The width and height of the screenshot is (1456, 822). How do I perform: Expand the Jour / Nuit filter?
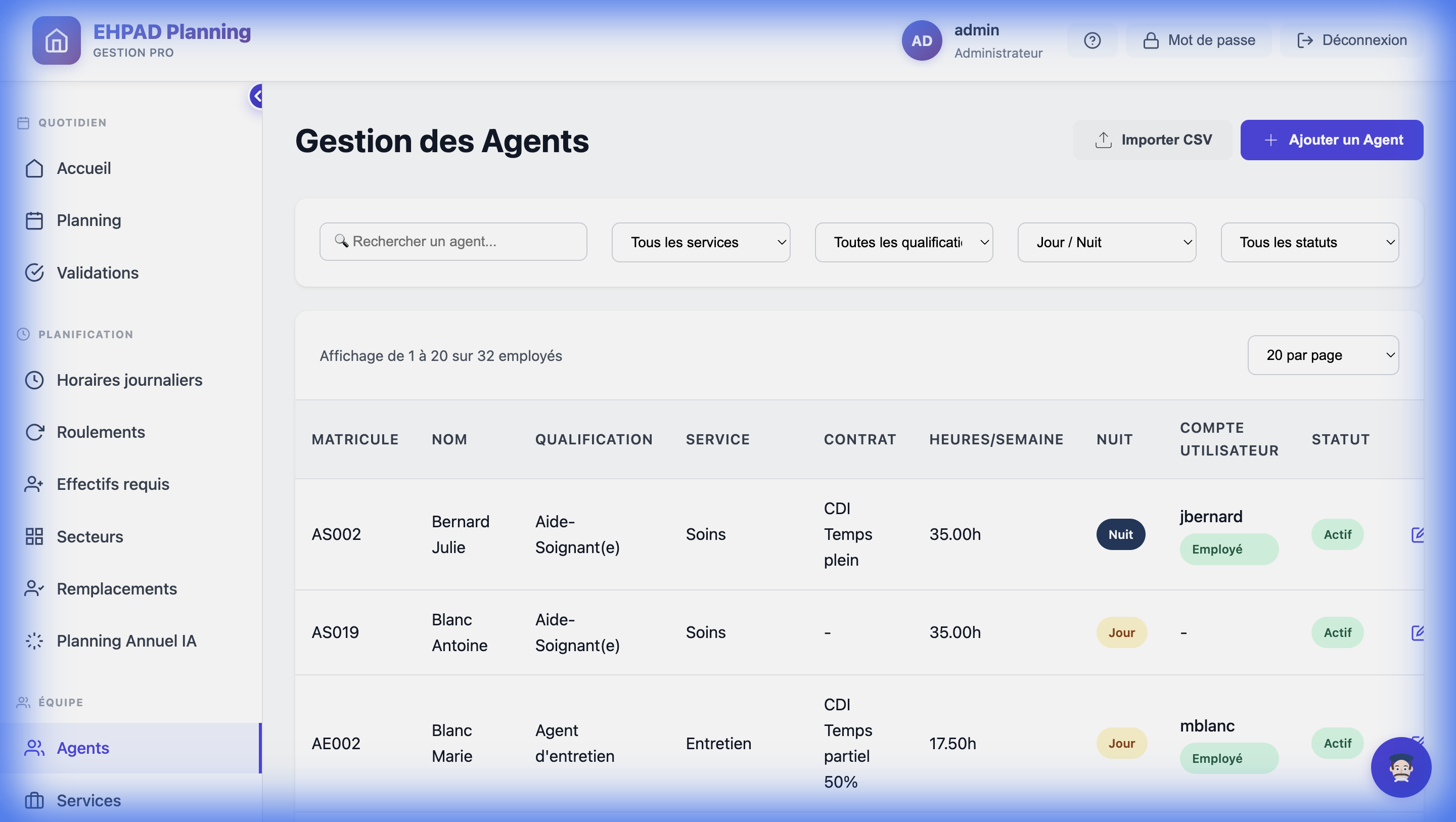(1106, 242)
